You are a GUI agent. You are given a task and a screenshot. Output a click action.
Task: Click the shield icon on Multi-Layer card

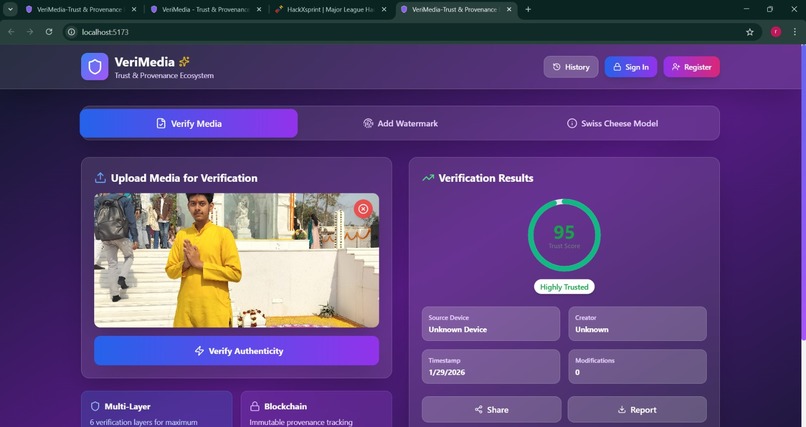point(95,406)
